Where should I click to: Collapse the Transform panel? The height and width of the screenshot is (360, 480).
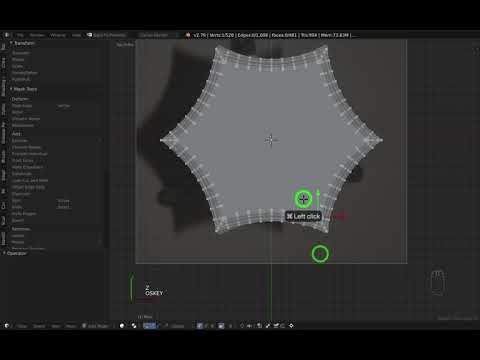(22, 43)
